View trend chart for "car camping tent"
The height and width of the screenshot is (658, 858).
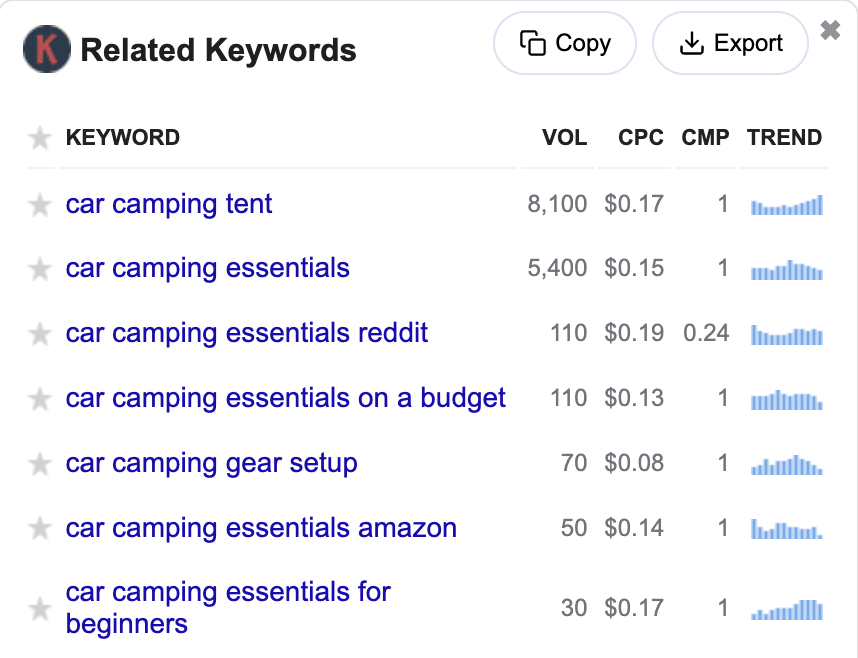787,205
